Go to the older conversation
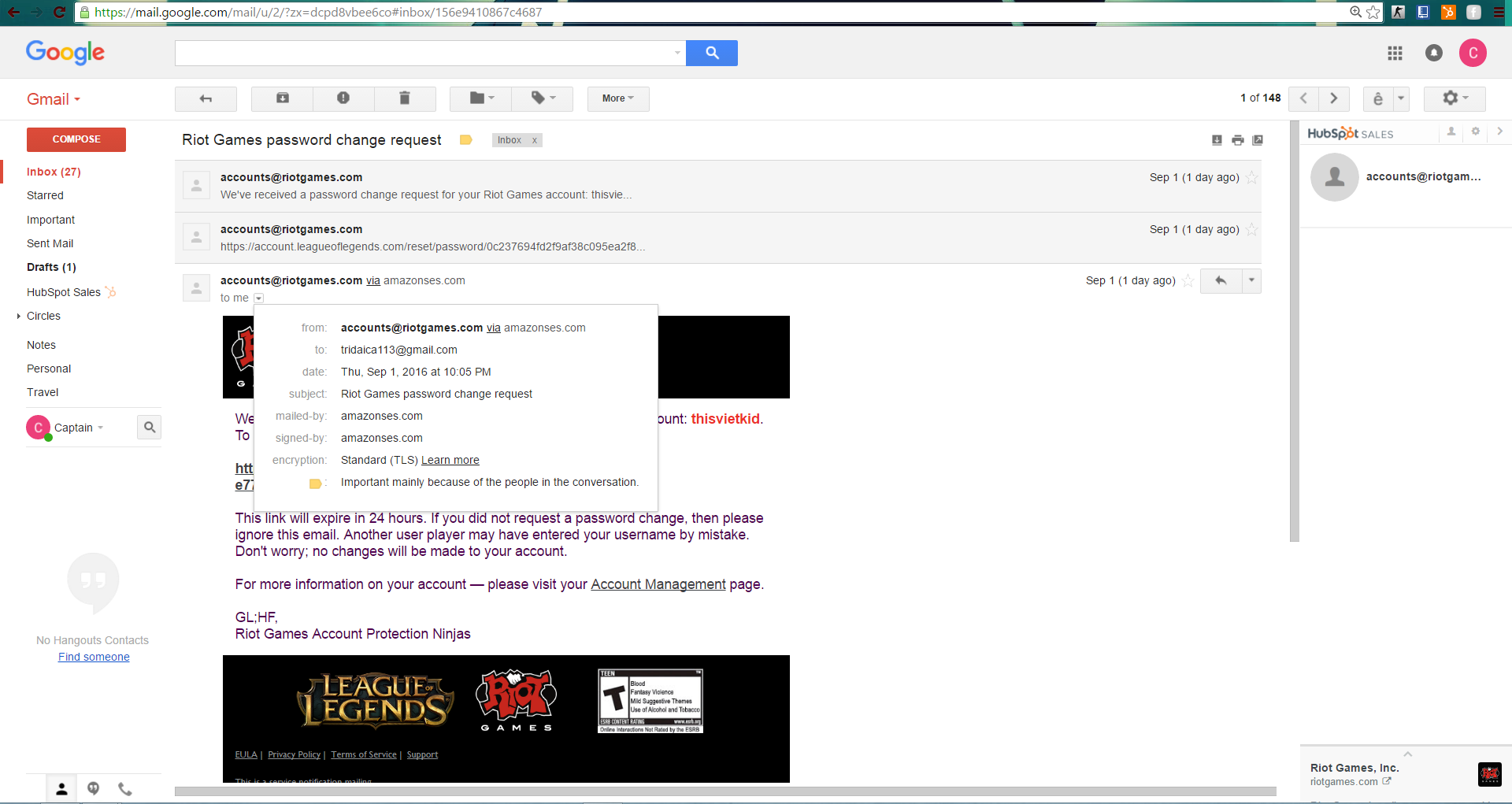This screenshot has width=1512, height=804. (1334, 98)
